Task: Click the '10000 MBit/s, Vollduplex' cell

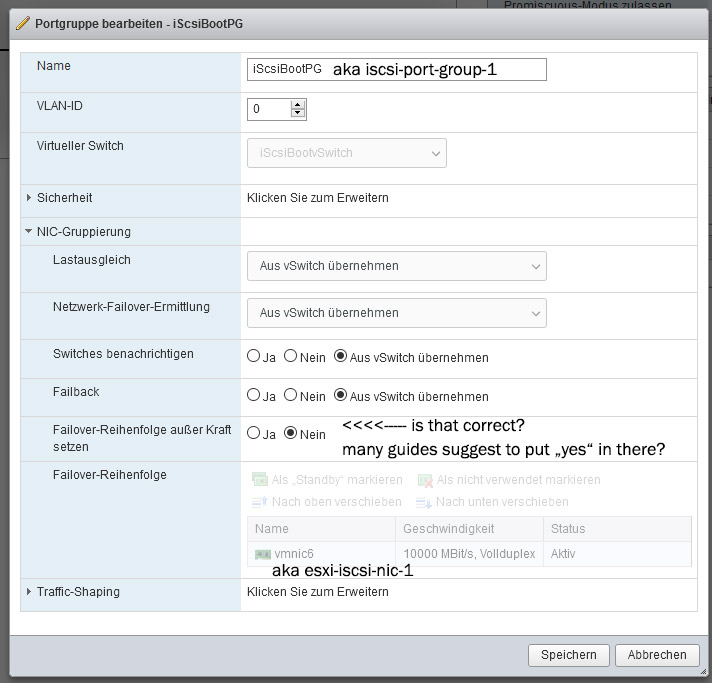Action: coord(469,554)
